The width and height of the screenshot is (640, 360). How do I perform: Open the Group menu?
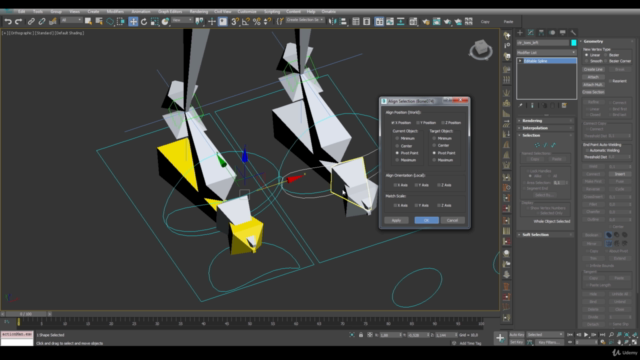[56, 11]
